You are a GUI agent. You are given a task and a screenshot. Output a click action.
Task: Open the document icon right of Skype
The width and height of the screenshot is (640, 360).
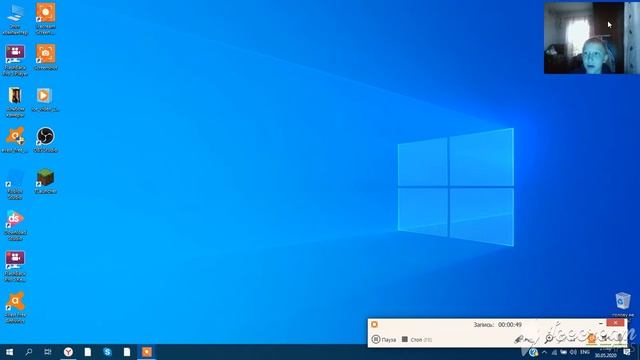[x=127, y=352]
